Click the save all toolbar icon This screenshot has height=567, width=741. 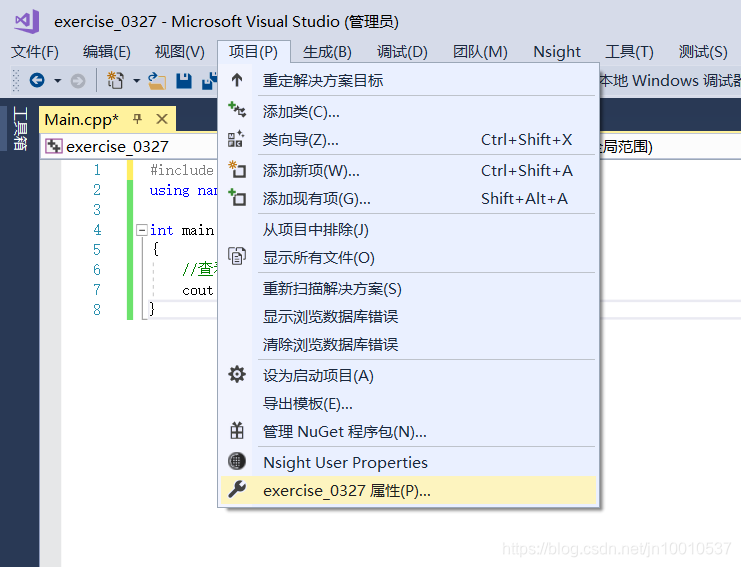209,81
